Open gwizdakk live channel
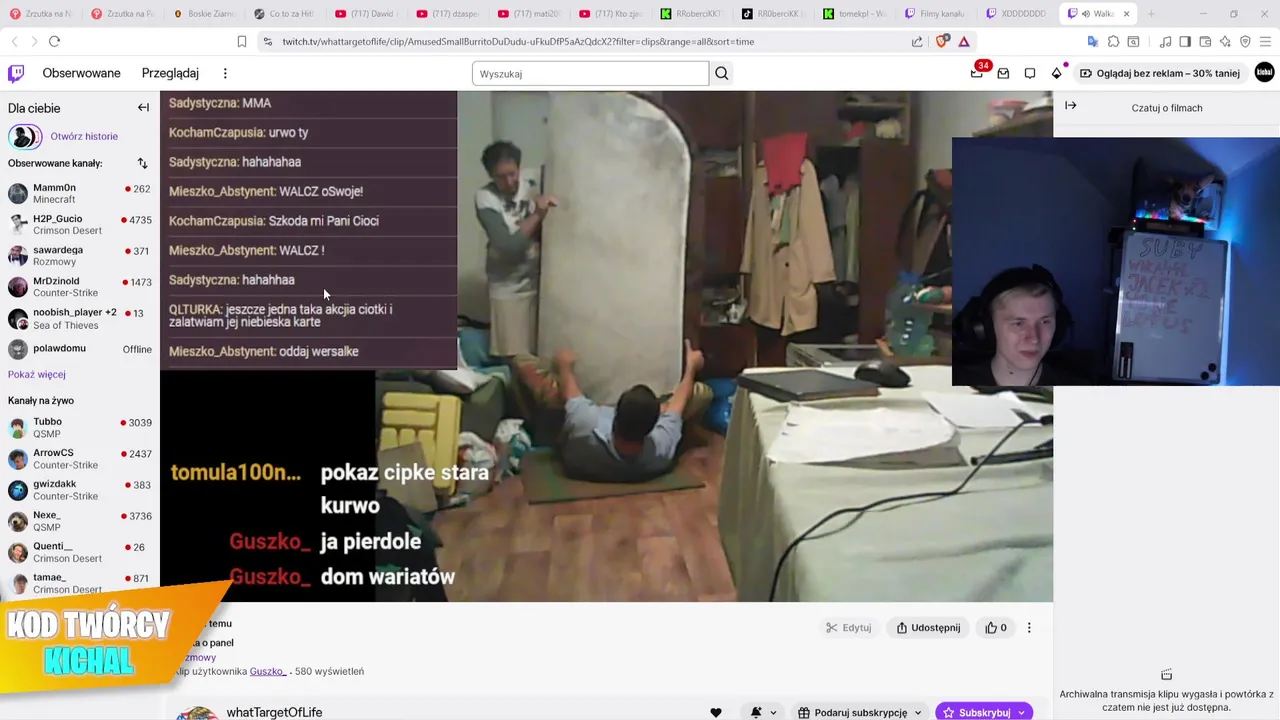Screen dimensions: 1280x720 pos(79,489)
